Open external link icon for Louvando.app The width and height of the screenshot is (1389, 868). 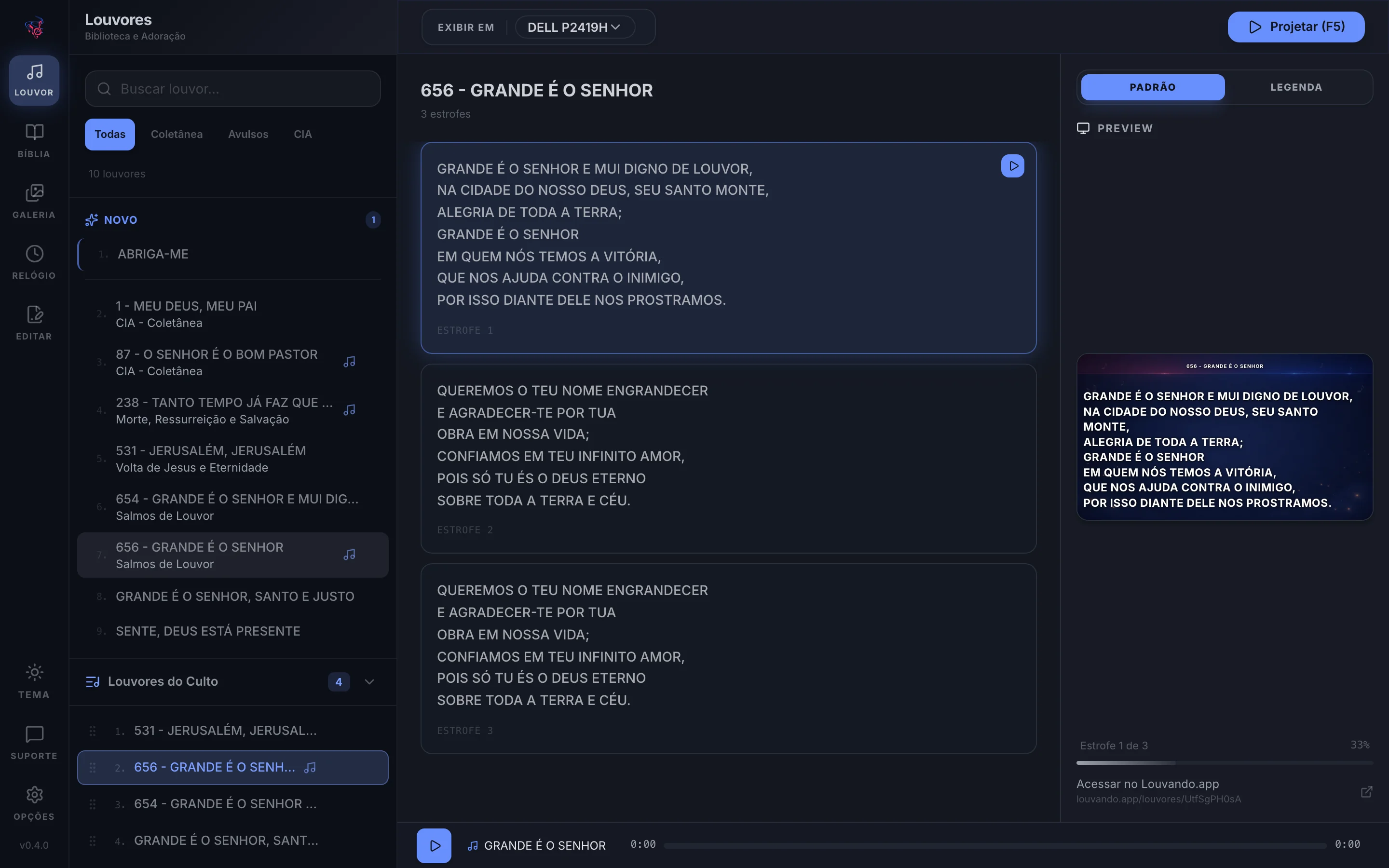click(x=1367, y=792)
